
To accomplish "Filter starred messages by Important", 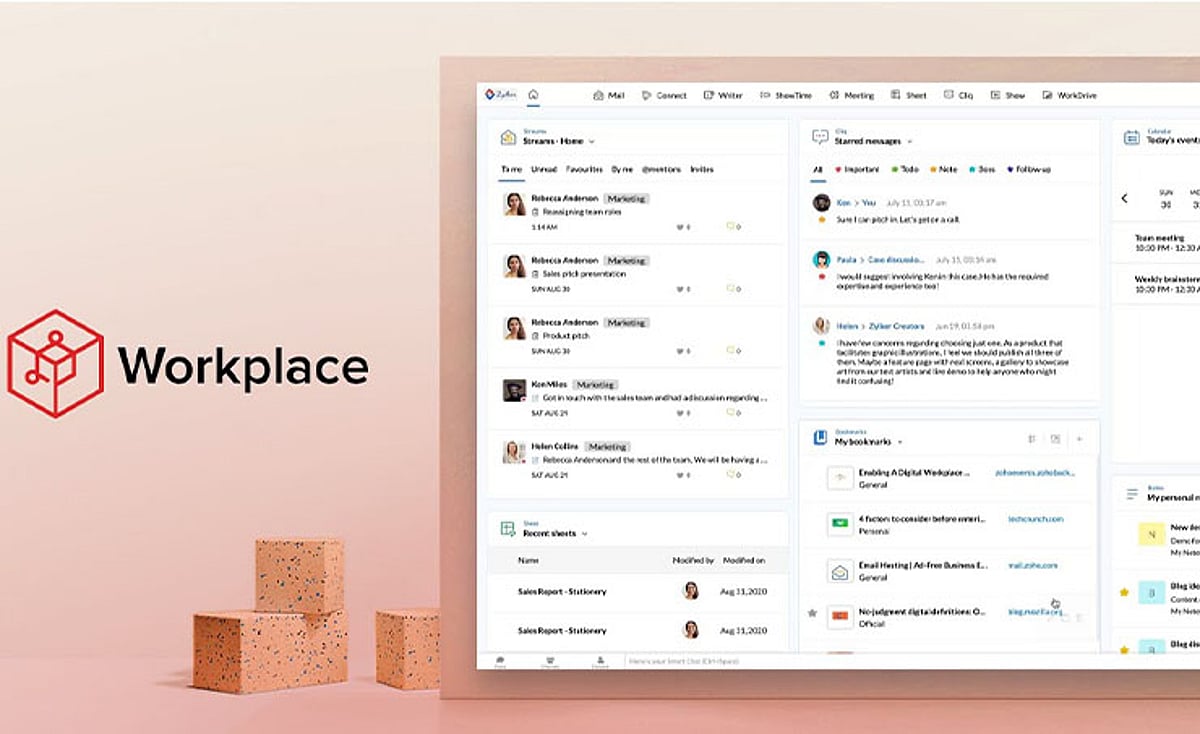I will (x=859, y=170).
